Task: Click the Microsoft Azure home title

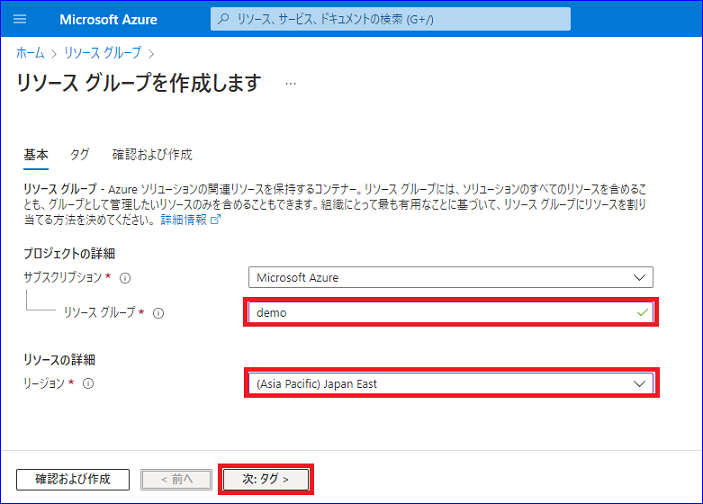Action: 108,19
